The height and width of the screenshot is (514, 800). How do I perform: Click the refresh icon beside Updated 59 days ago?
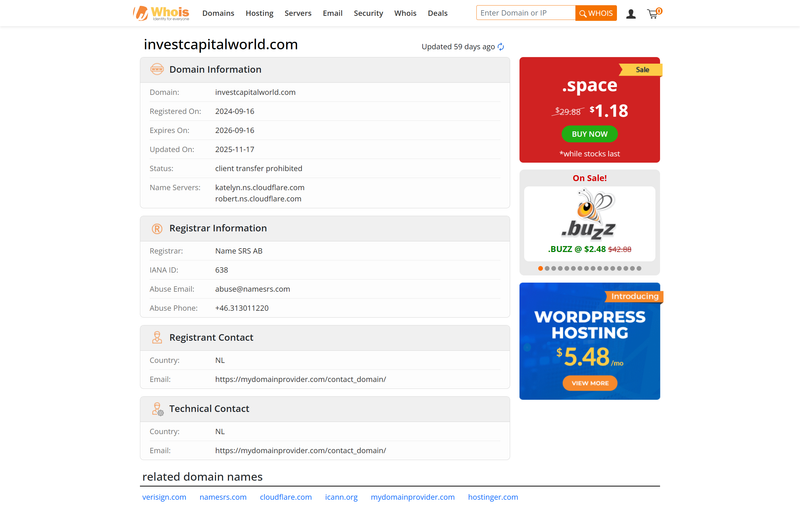[501, 47]
